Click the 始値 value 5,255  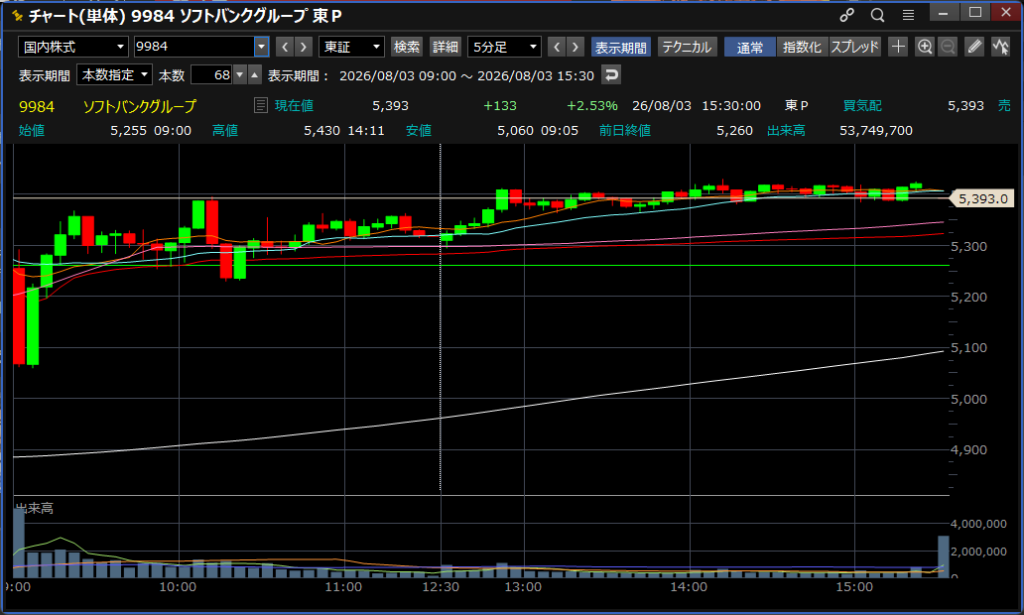pyautogui.click(x=129, y=131)
